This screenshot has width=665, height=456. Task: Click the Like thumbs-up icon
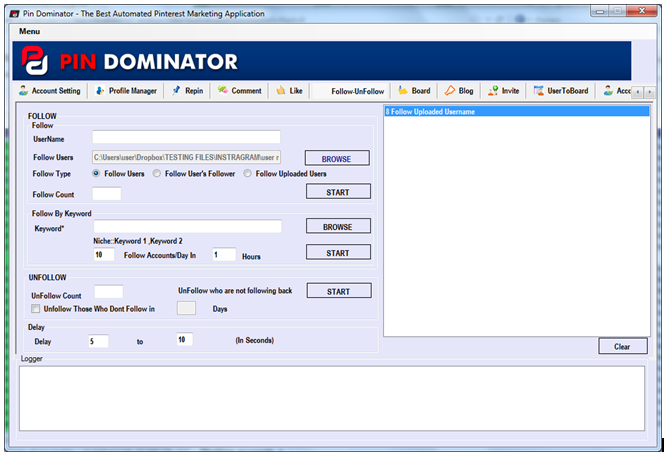[281, 90]
